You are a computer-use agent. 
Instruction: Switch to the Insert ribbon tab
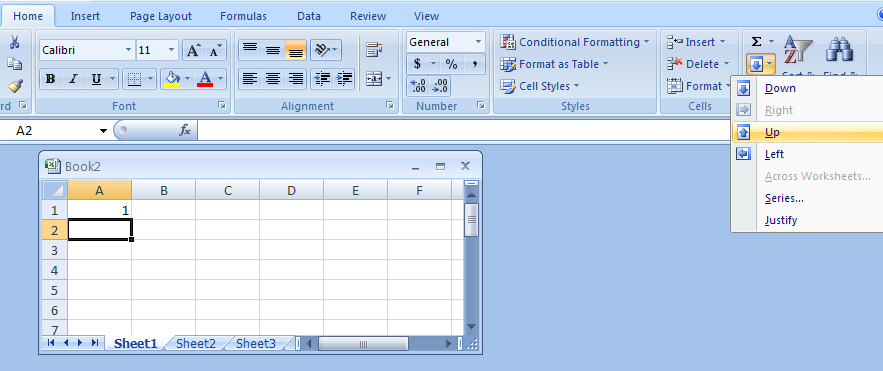click(x=86, y=16)
